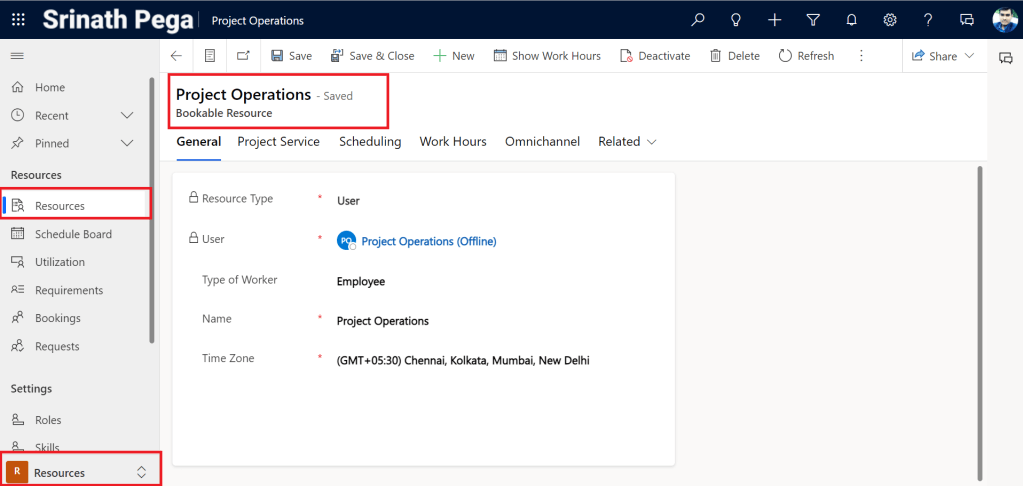Screen dimensions: 1023x486
Task: Collapse the sidebar with hamburger icon
Action: point(17,56)
